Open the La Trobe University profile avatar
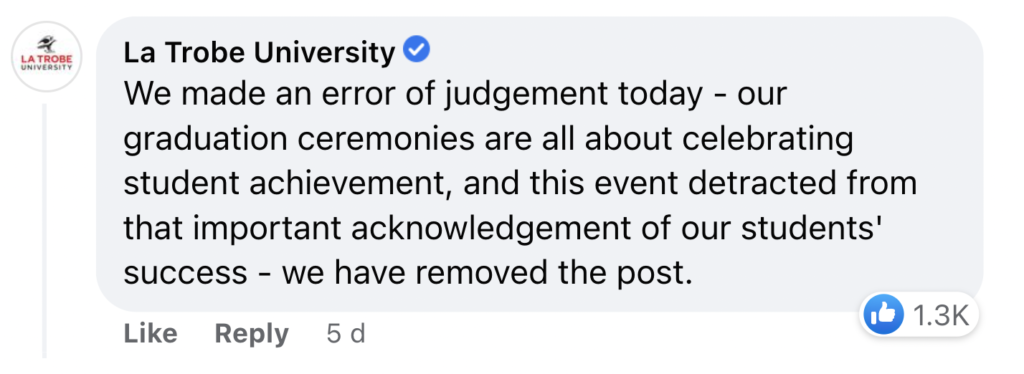This screenshot has width=1024, height=374. 46,56
